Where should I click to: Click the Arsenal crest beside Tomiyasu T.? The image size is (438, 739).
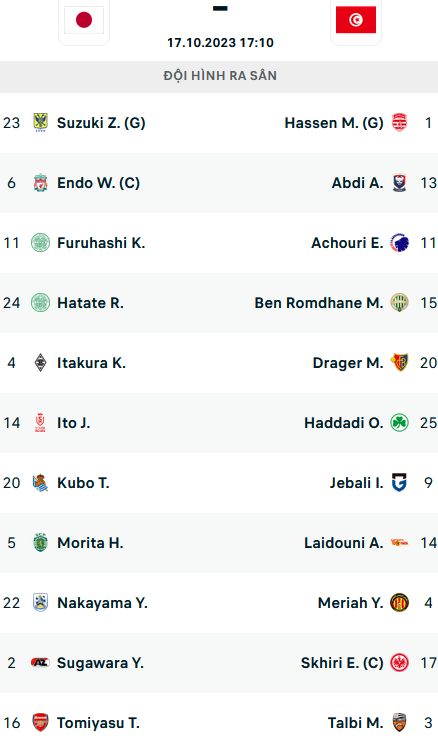[41, 723]
